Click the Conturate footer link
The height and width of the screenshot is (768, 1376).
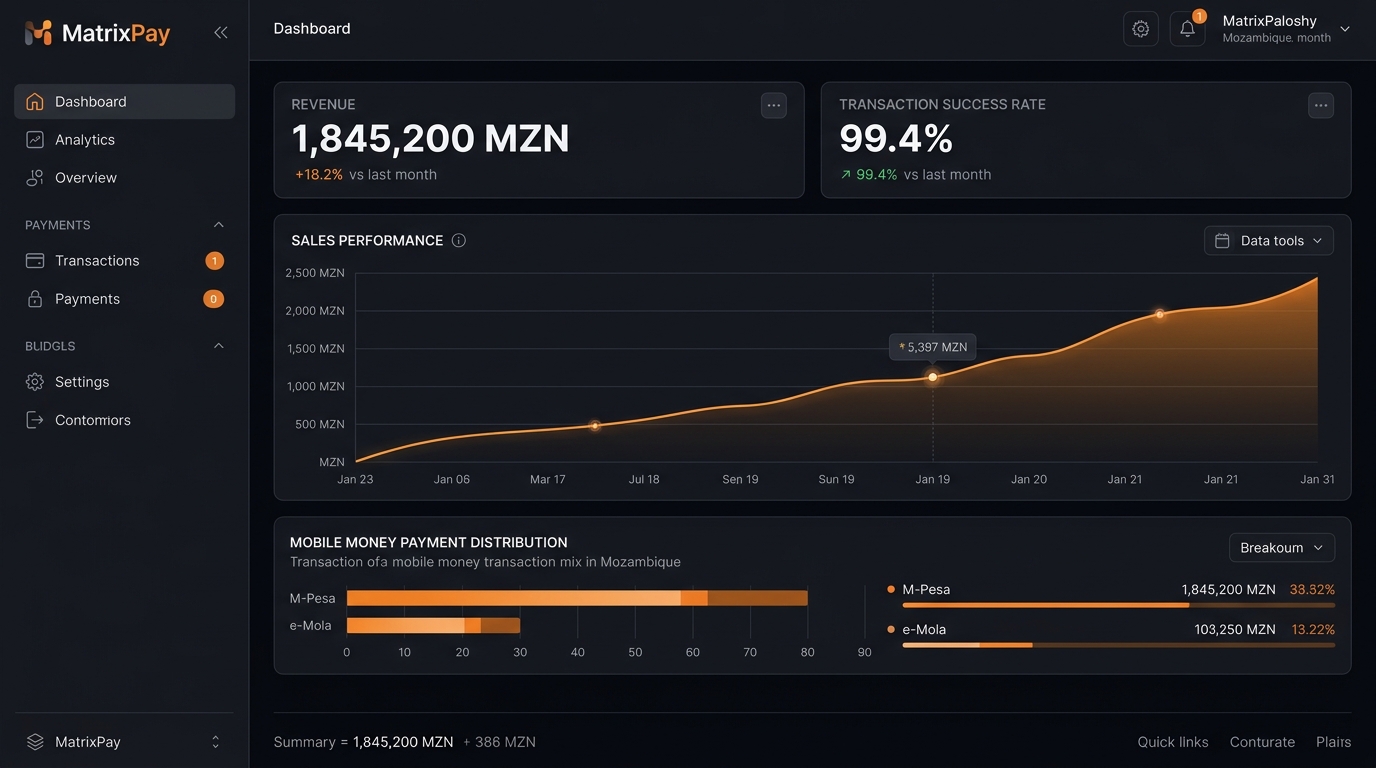(1262, 742)
